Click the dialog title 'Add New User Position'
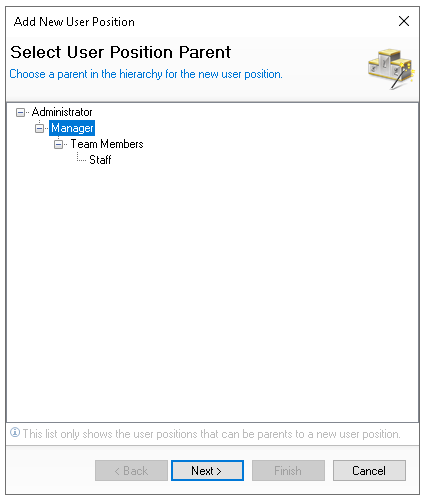The image size is (421, 497). click(x=74, y=22)
